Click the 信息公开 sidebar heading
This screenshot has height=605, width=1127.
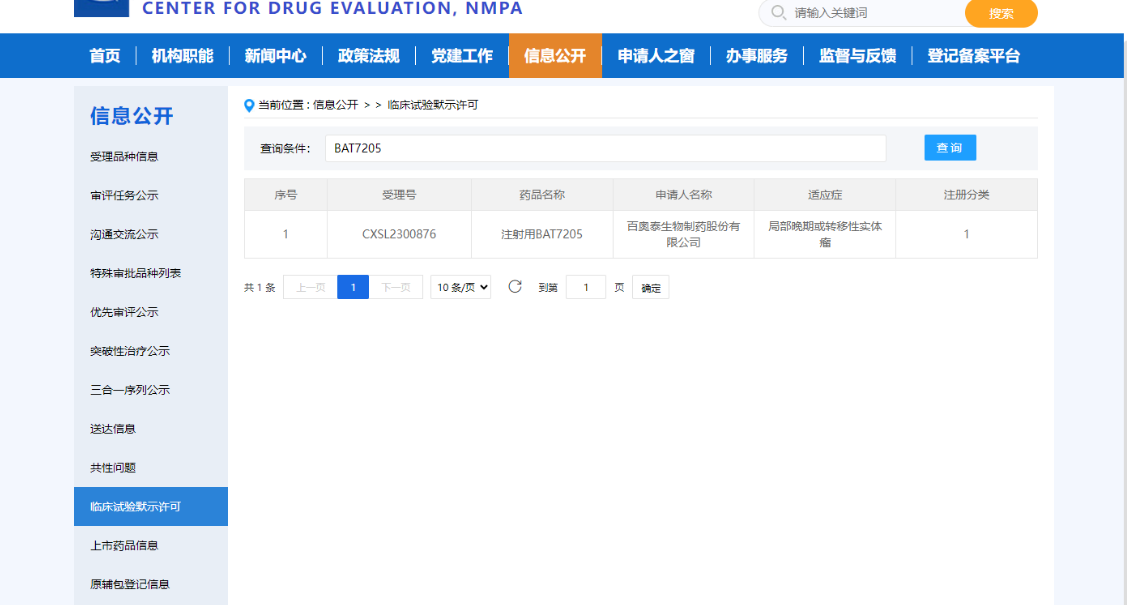132,116
